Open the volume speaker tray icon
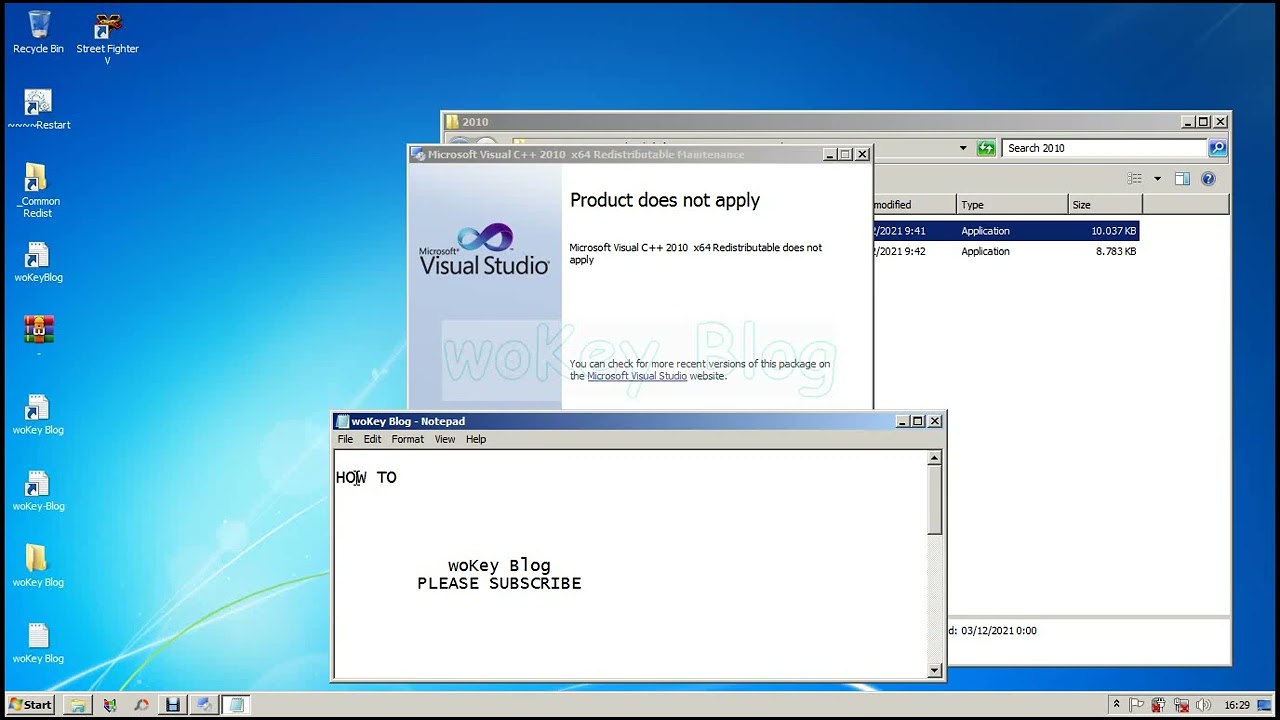Screen dimensions: 1280x720 [1203, 705]
